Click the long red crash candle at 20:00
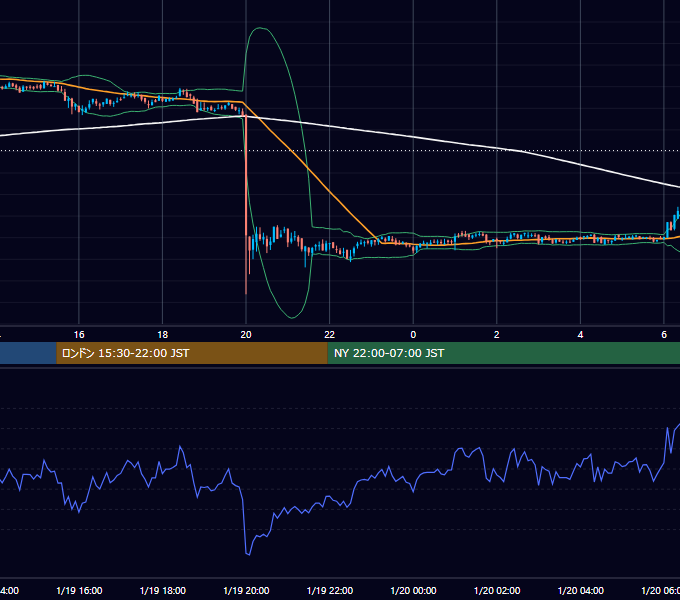680x600 pixels. [x=246, y=202]
